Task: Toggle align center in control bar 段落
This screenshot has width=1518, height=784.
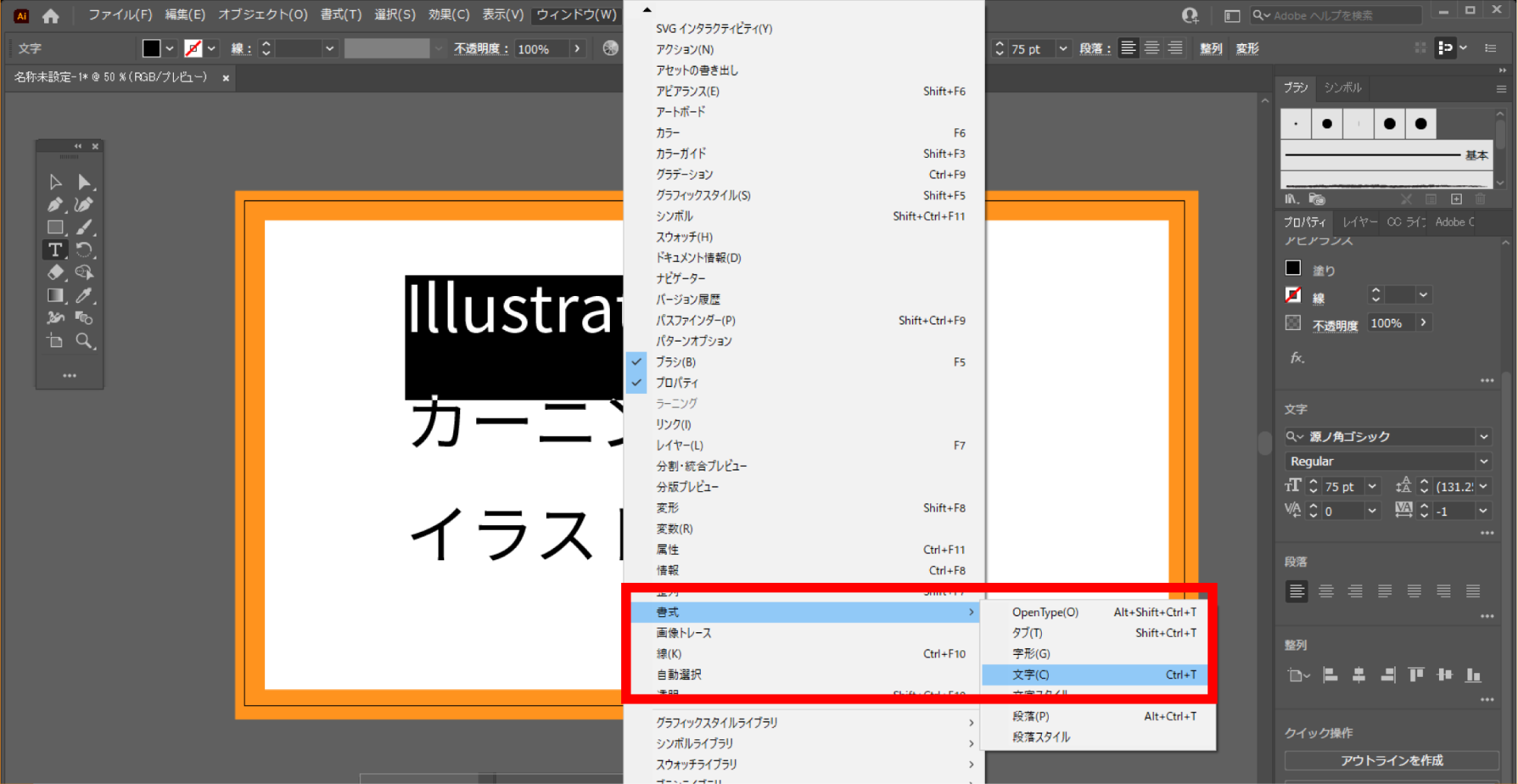Action: click(1152, 48)
